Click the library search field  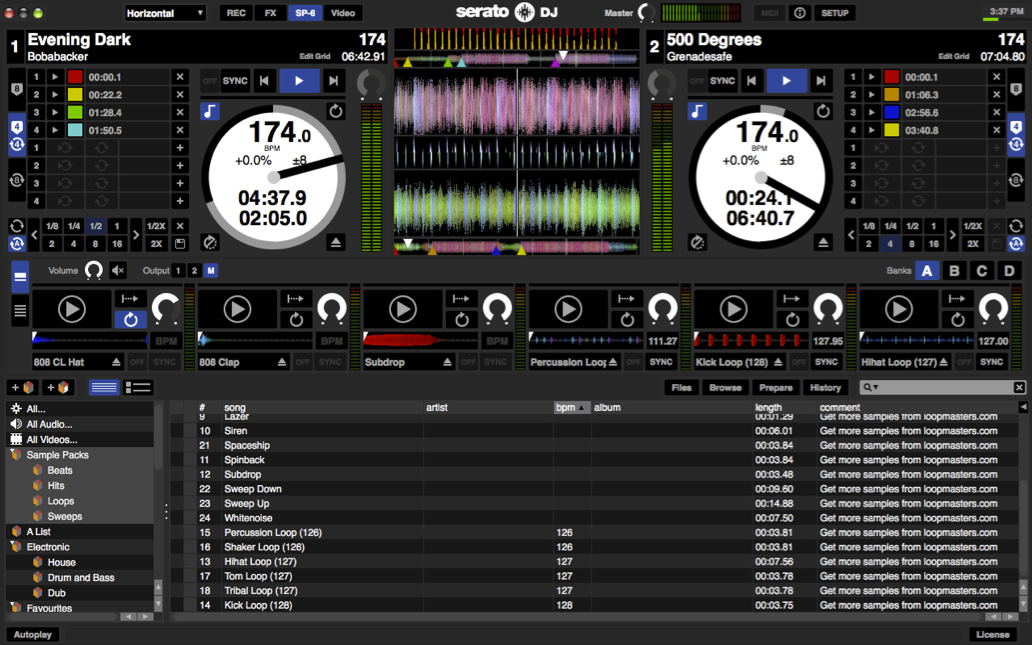point(942,388)
